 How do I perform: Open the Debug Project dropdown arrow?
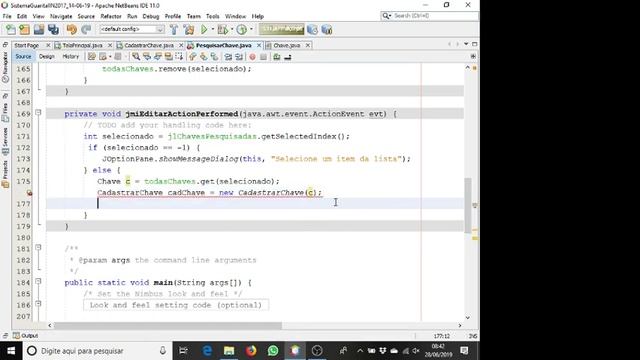(x=232, y=29)
